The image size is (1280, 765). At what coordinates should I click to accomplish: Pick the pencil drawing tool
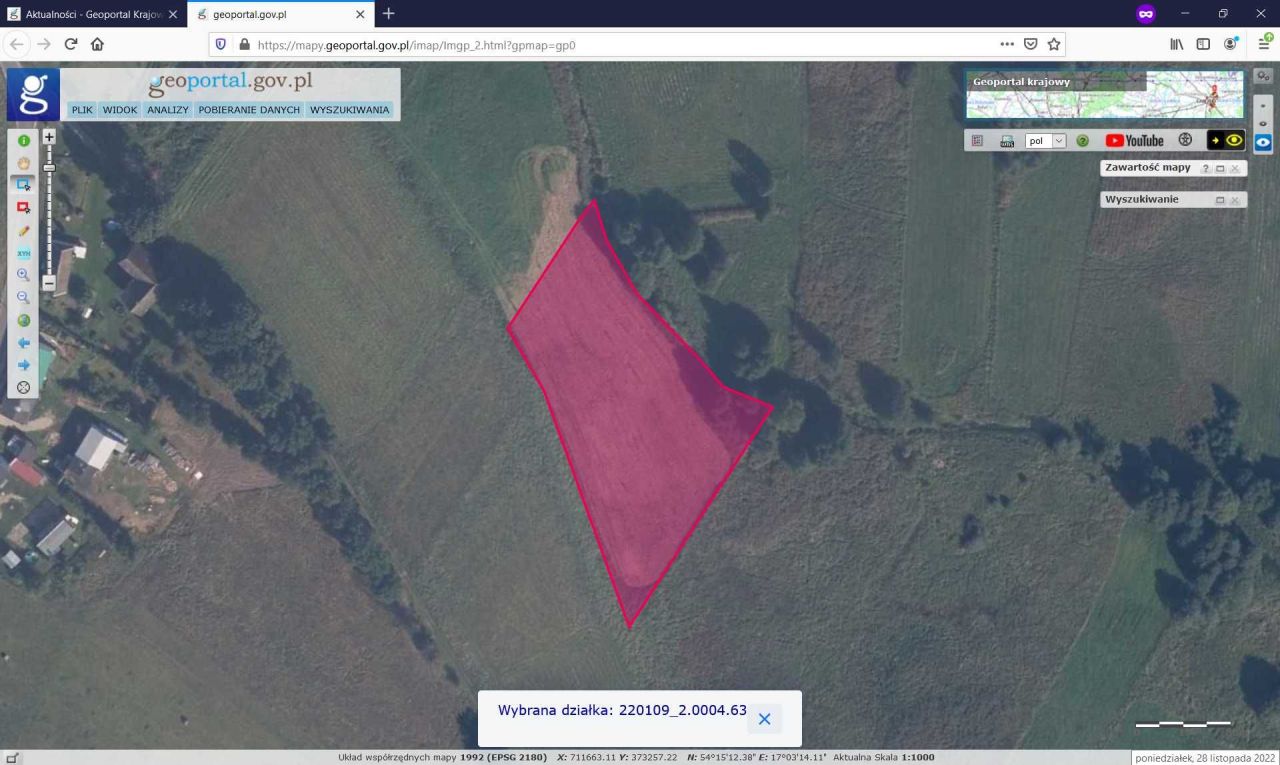click(24, 230)
